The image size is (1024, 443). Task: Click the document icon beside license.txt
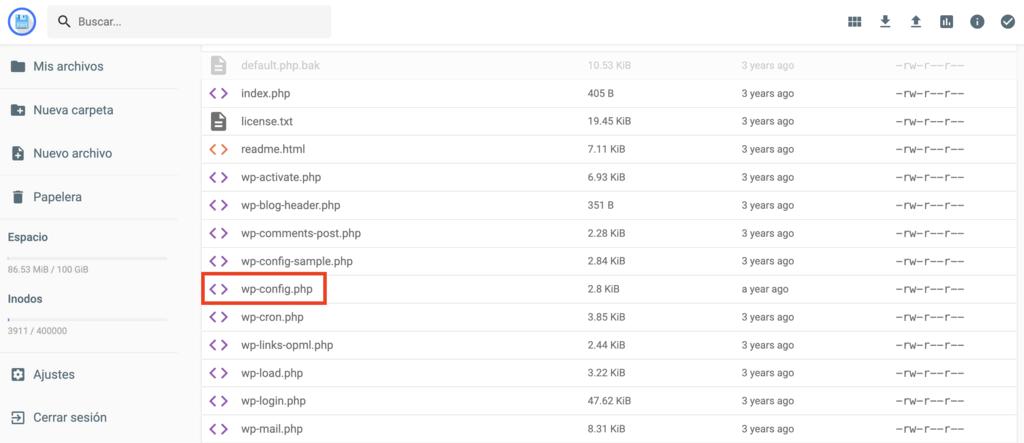(218, 121)
